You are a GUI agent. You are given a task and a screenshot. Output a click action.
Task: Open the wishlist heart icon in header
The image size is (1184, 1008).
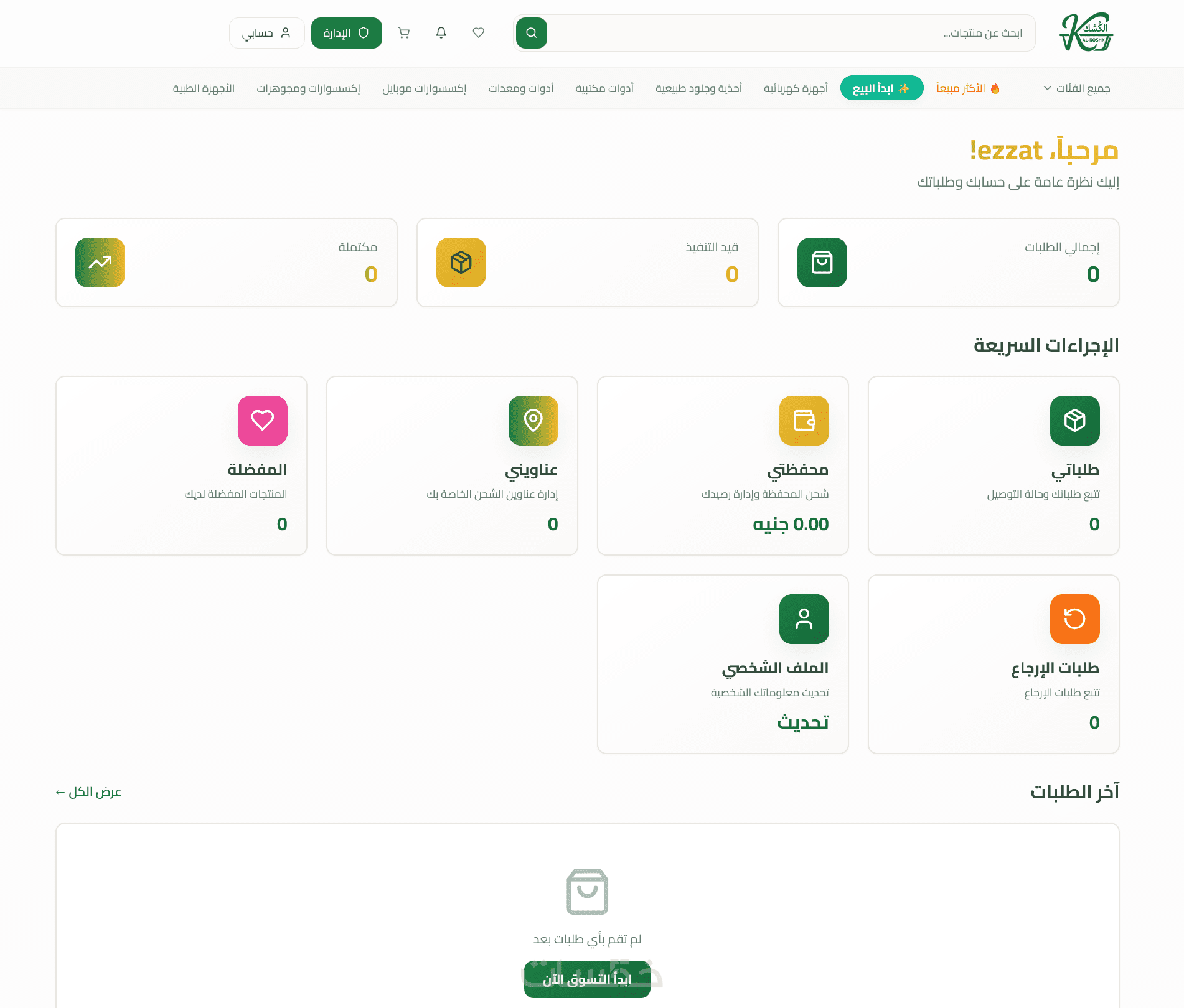click(x=479, y=33)
